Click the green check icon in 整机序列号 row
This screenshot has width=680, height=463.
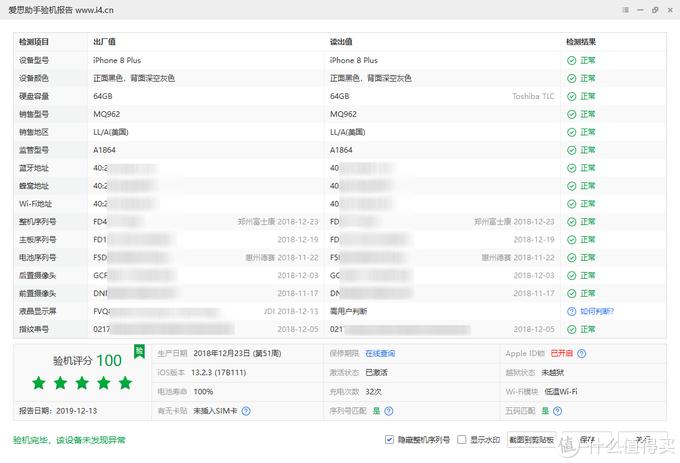click(572, 222)
